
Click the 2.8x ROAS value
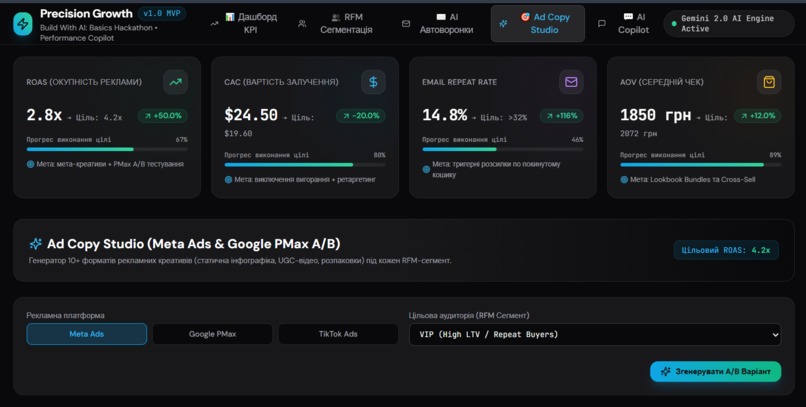(44, 115)
